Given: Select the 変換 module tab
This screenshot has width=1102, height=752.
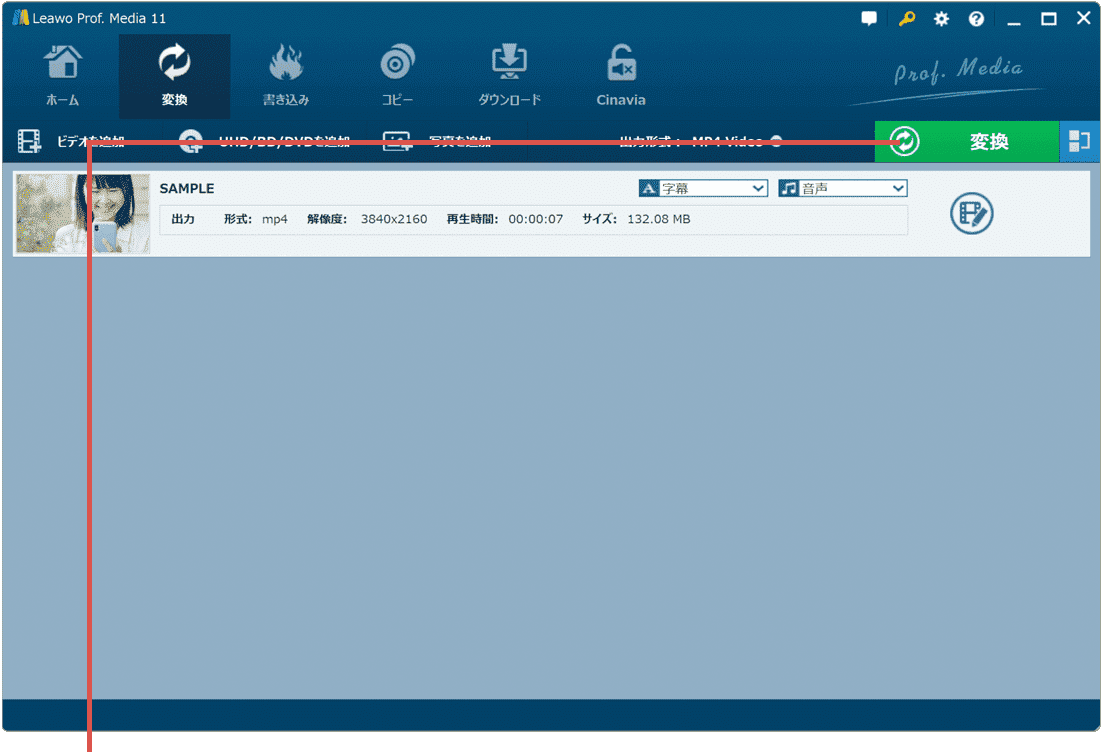Looking at the screenshot, I should (x=174, y=75).
